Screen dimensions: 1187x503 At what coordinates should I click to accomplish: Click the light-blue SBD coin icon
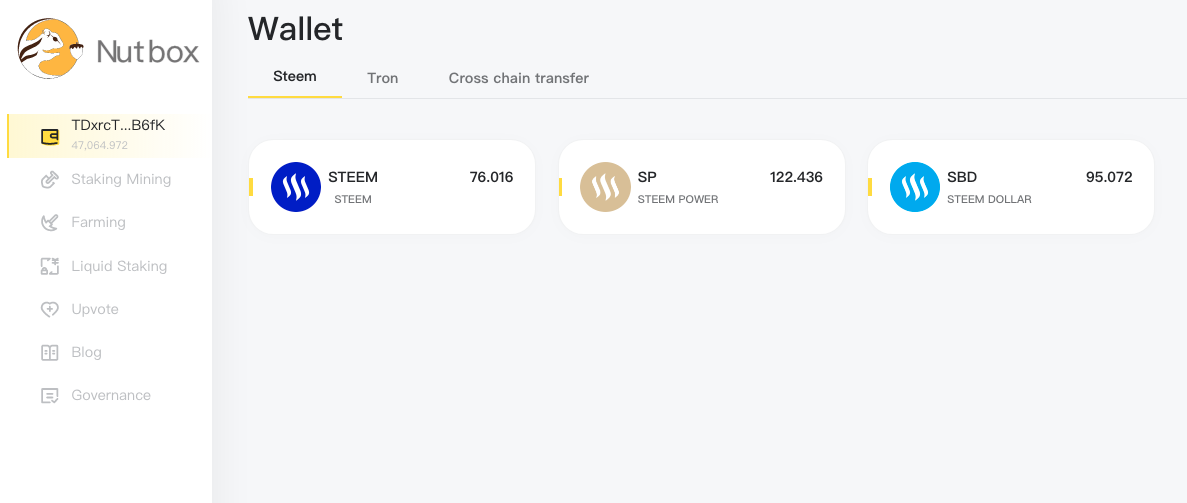[x=914, y=187]
